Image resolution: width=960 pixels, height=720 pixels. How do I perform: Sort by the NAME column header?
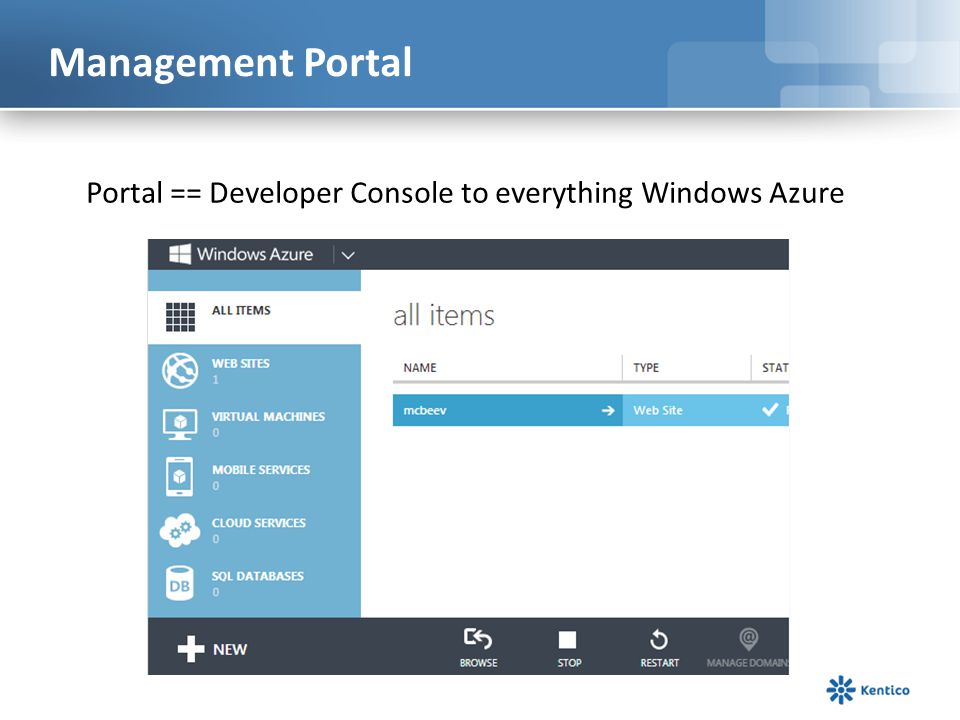420,367
